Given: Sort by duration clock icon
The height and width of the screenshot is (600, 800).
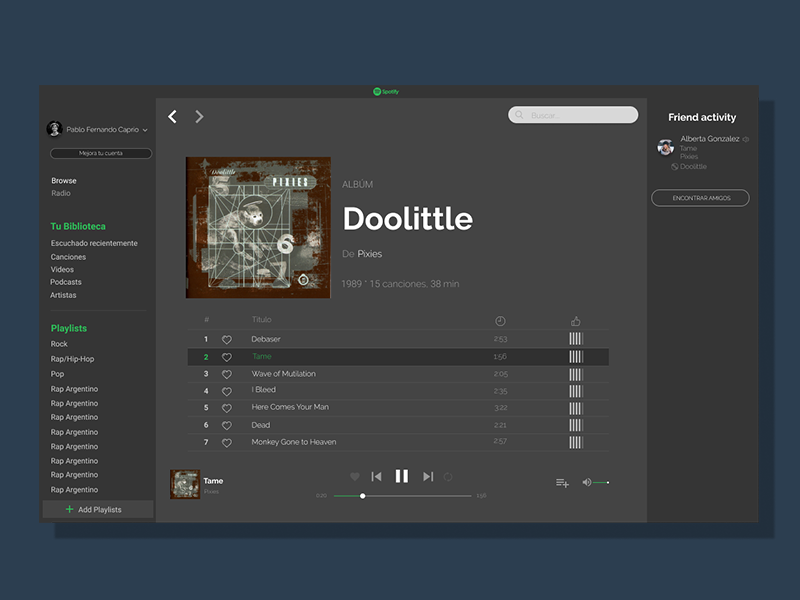Looking at the screenshot, I should pyautogui.click(x=500, y=321).
